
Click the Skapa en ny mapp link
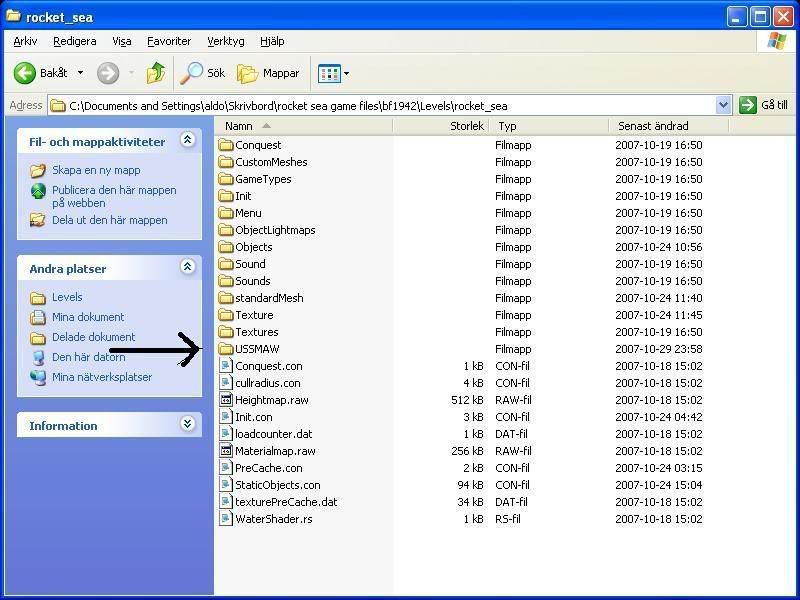pyautogui.click(x=96, y=170)
